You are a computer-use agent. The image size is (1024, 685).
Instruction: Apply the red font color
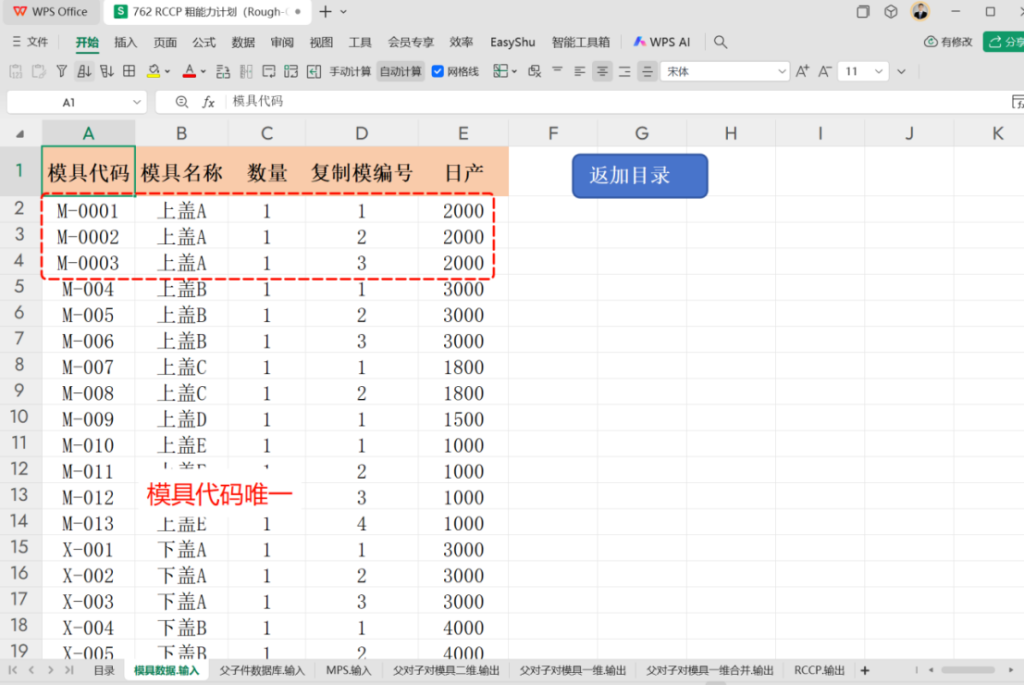189,71
